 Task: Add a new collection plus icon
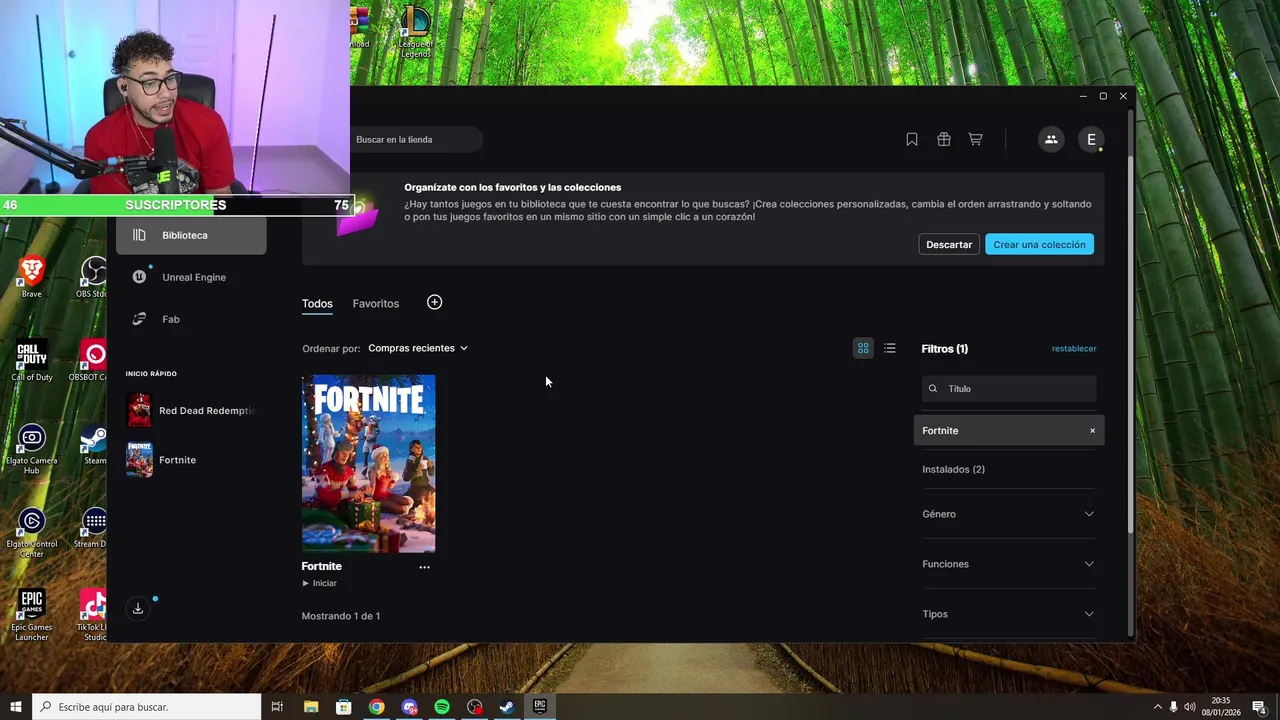click(x=434, y=302)
